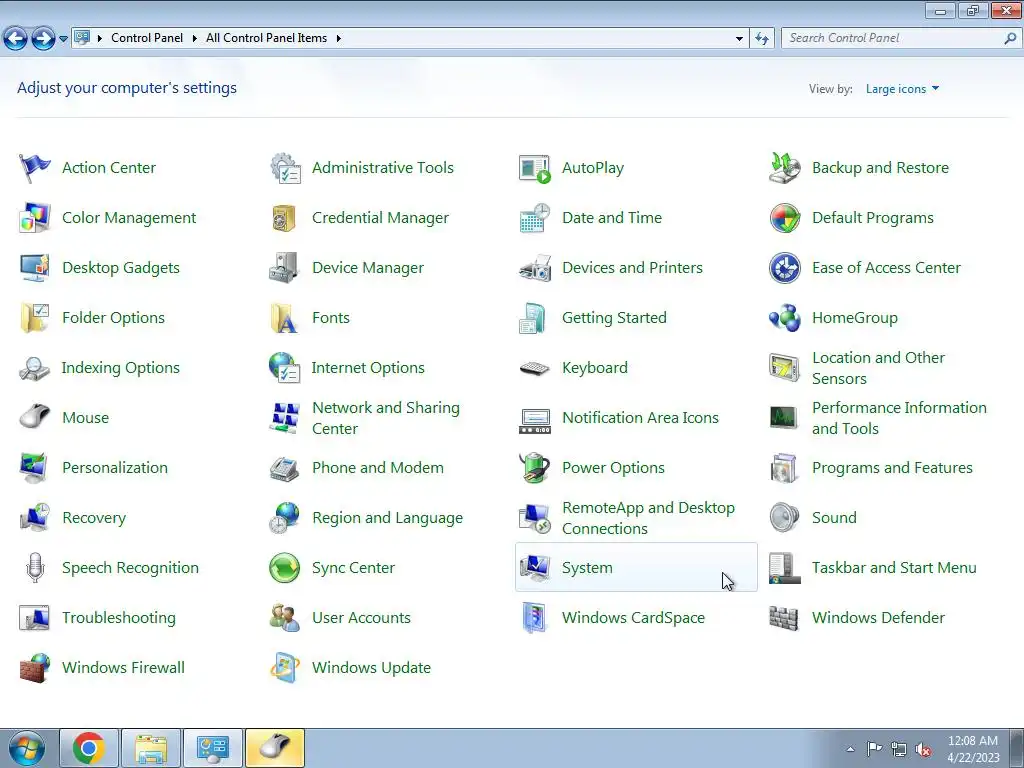Open the Credential Manager safe icon
Screen dimensions: 1024x768
pos(285,218)
